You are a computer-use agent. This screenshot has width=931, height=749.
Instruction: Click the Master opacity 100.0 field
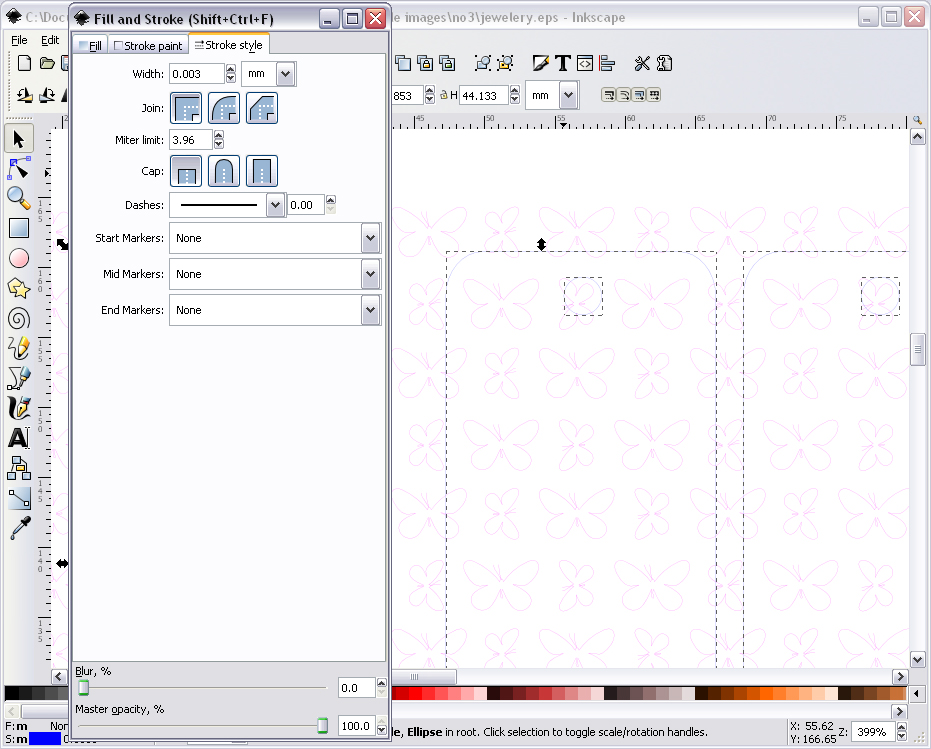tap(357, 726)
